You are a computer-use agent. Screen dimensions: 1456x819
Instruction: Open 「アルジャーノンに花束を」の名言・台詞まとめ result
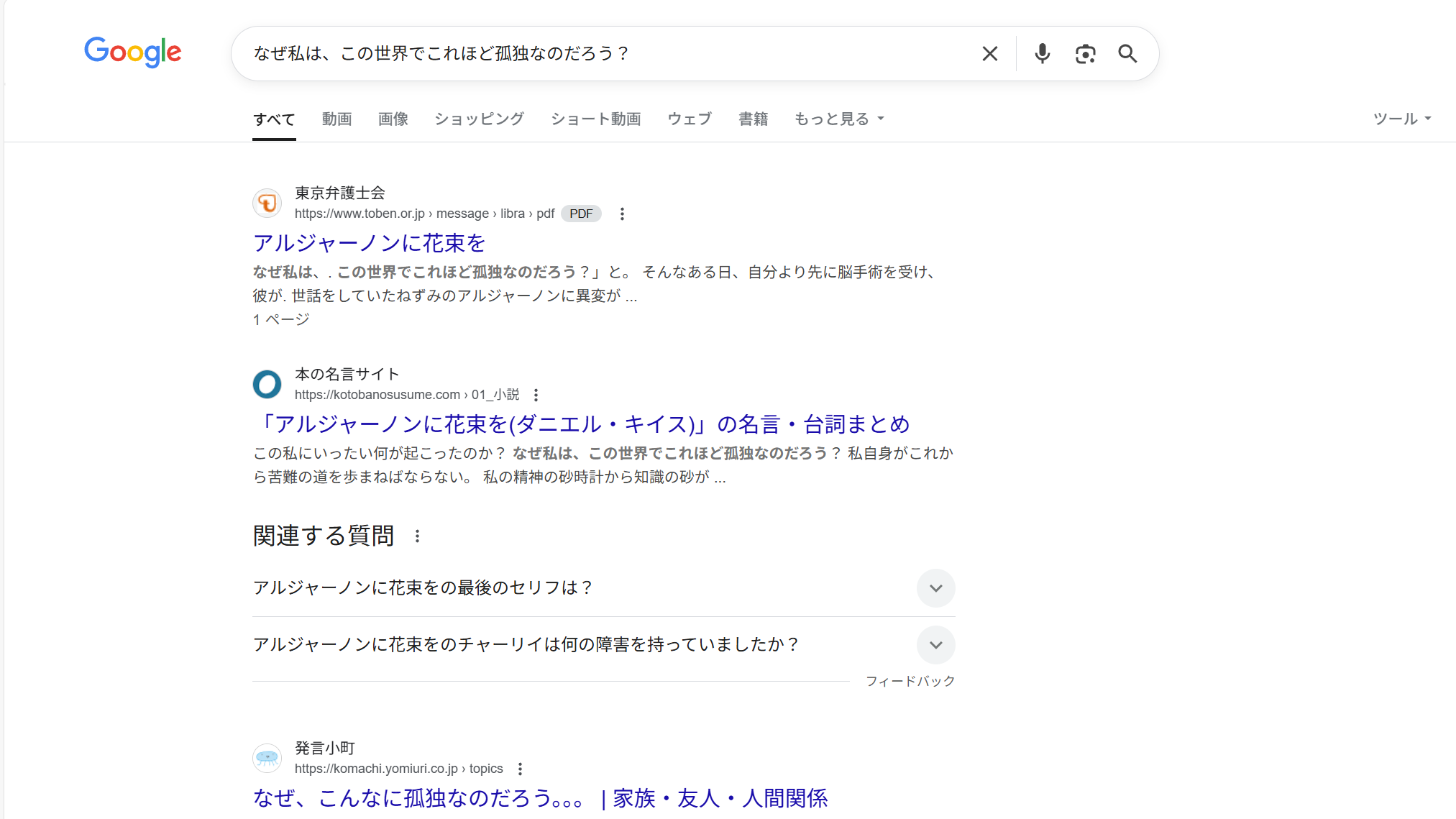(x=581, y=424)
